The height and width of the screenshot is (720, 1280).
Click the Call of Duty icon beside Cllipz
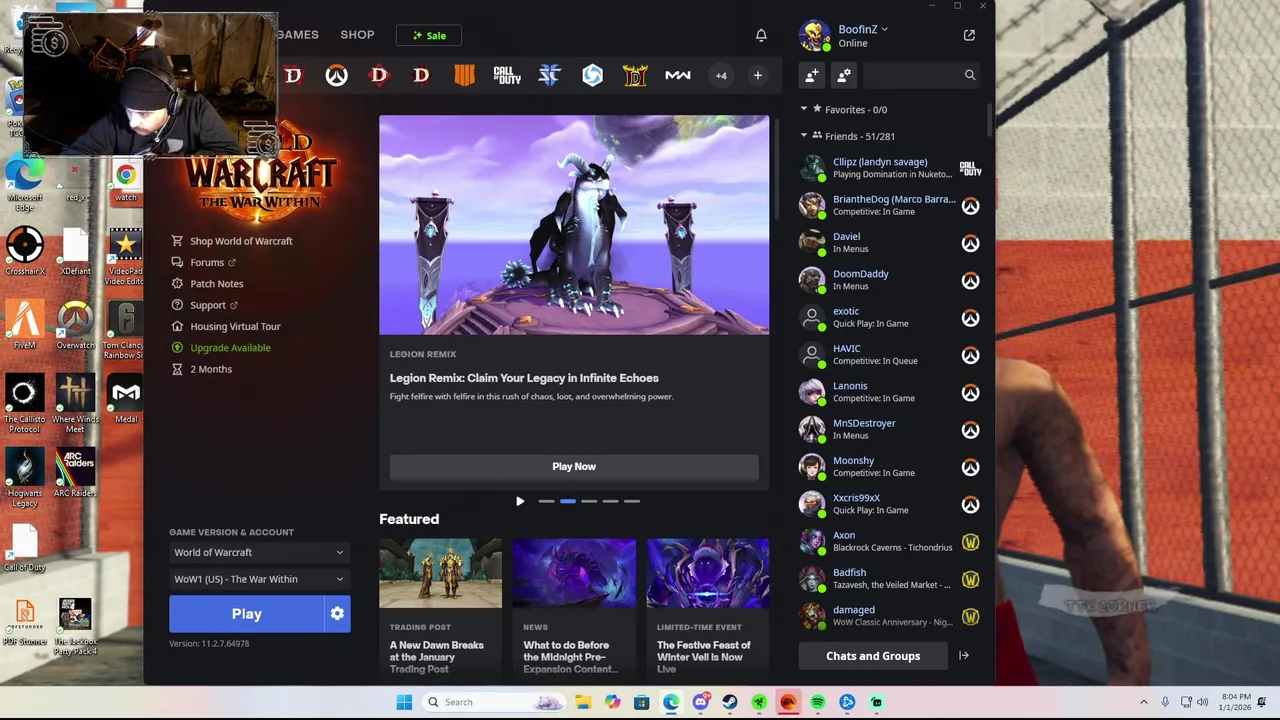(x=970, y=168)
